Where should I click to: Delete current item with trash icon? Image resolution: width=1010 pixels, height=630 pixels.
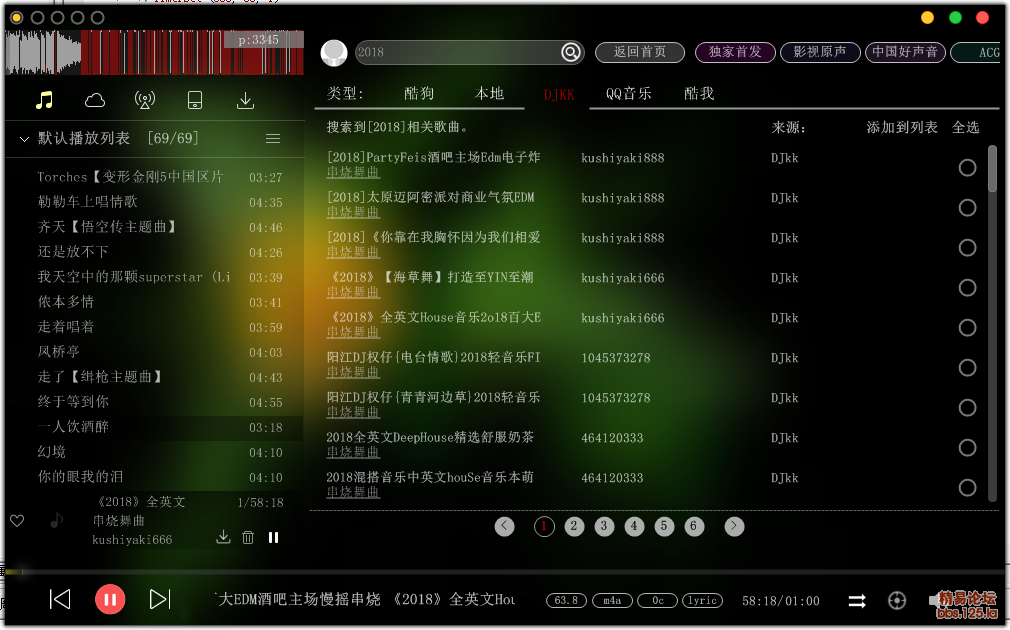point(248,537)
